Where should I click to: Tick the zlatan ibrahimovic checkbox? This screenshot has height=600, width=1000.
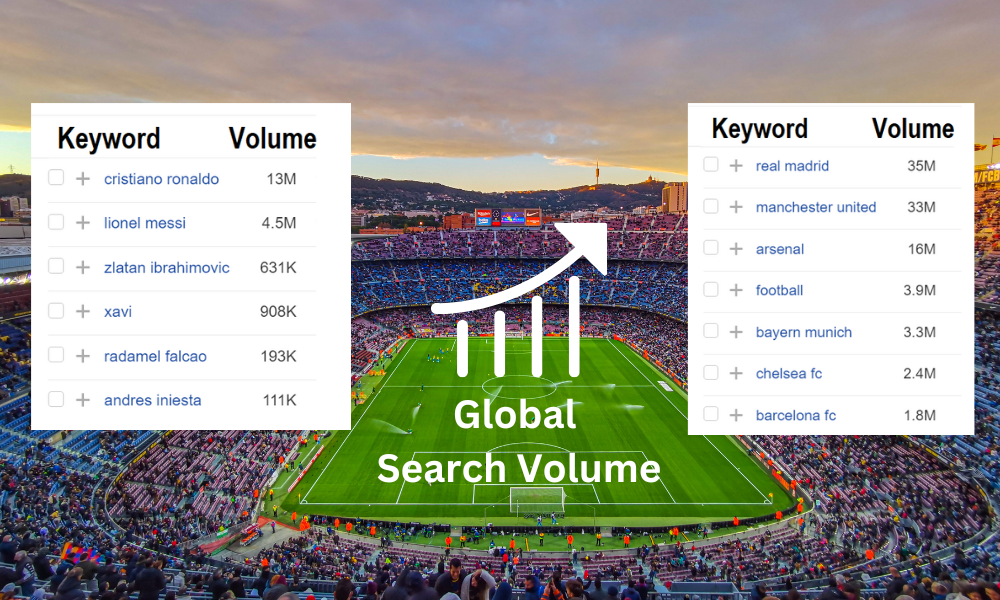click(56, 266)
